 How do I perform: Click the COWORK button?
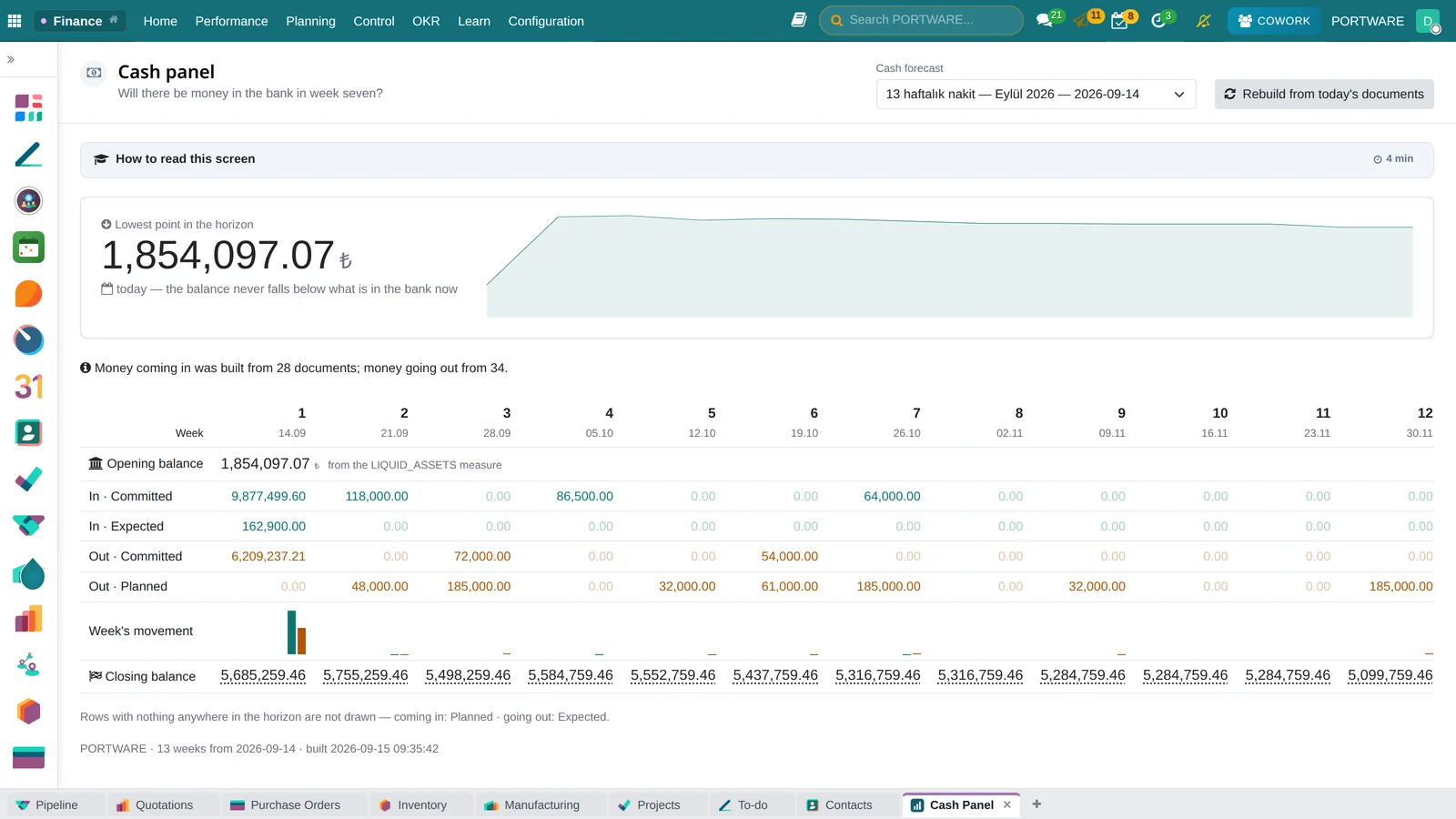click(1274, 20)
